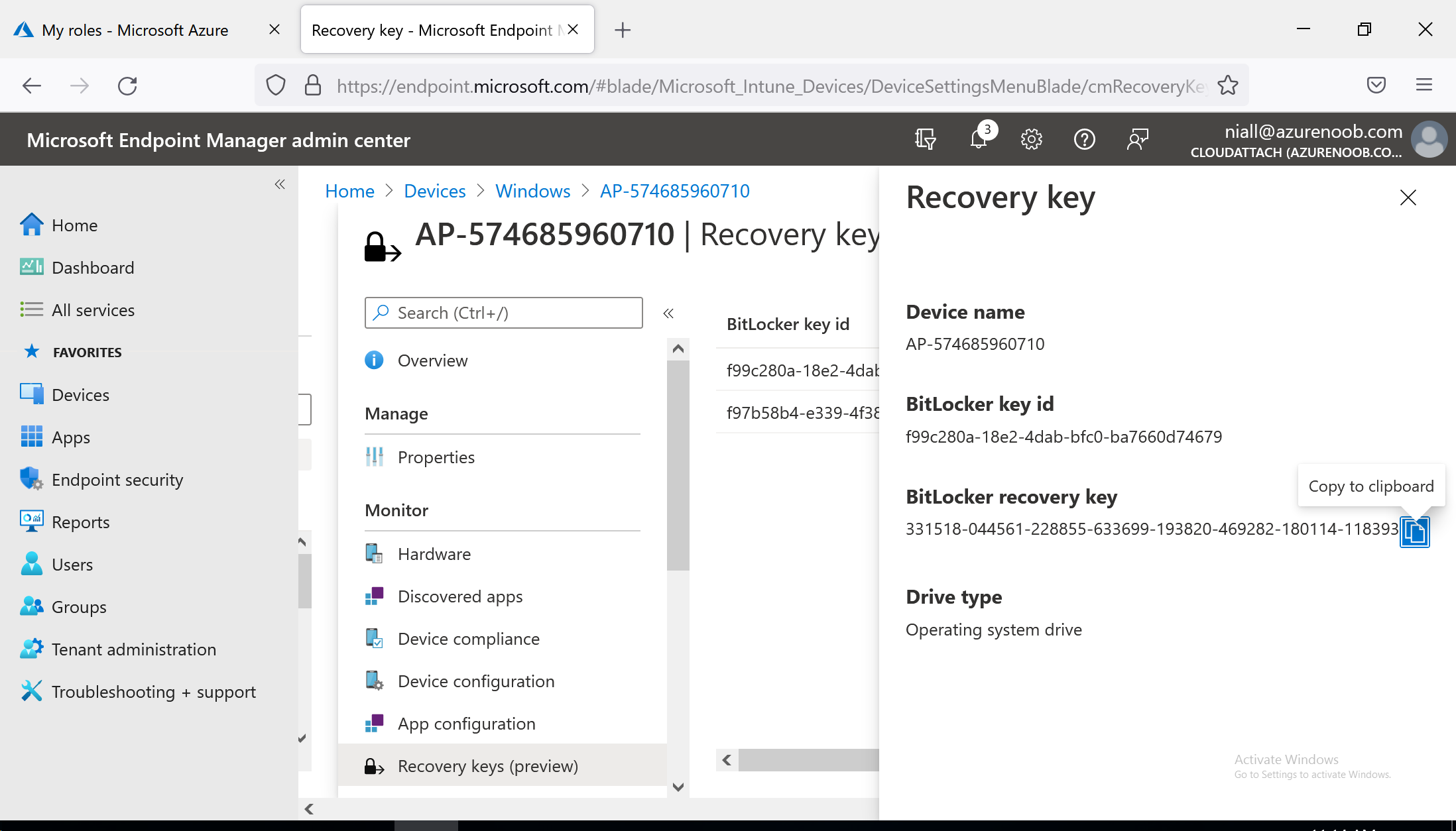This screenshot has width=1456, height=831.
Task: Click the recovery key value 331518-044561
Action: pos(1152,529)
